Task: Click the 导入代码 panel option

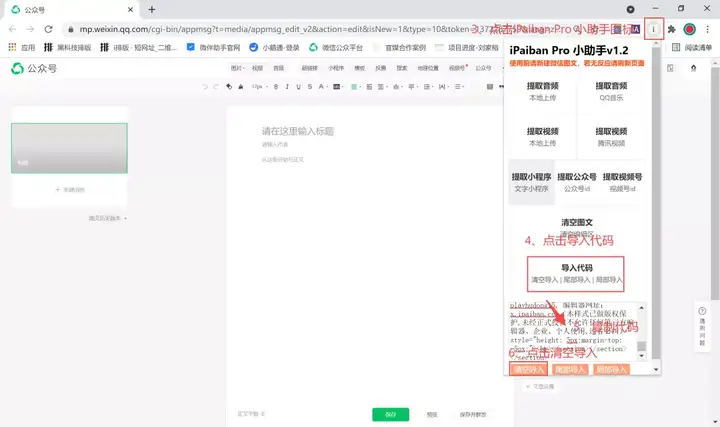Action: (576, 274)
